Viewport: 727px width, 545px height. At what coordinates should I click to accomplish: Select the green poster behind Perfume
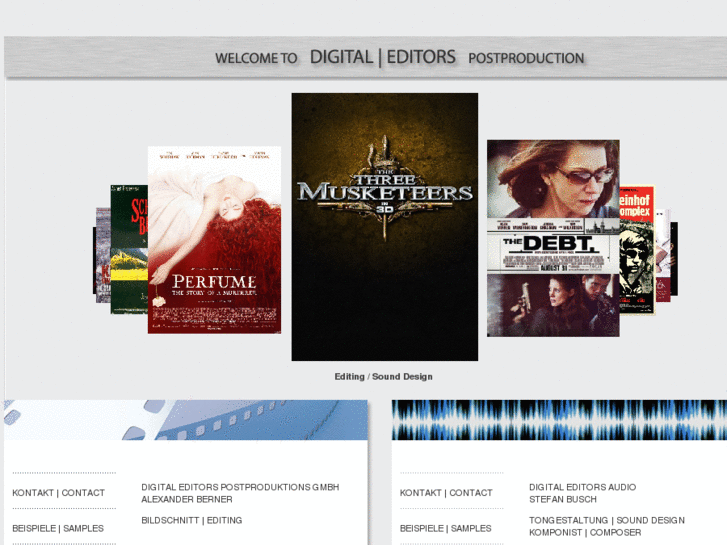pos(129,249)
